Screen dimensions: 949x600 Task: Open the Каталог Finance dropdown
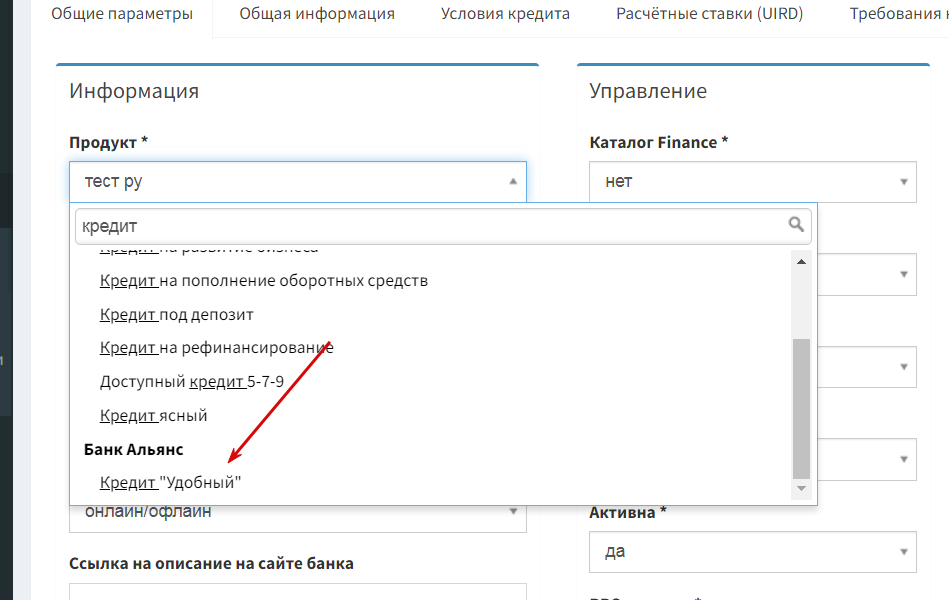[752, 182]
